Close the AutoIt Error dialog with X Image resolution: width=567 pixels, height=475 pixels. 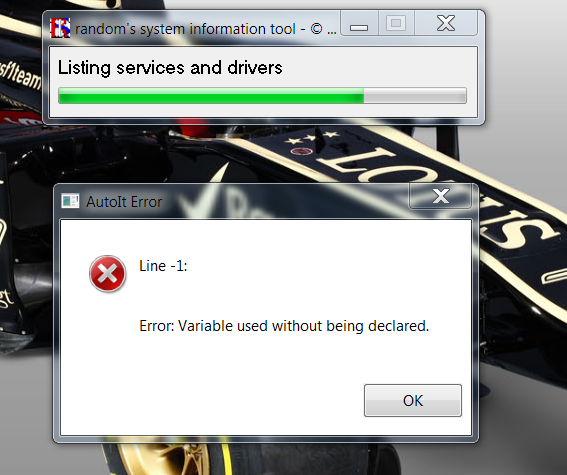coord(440,196)
